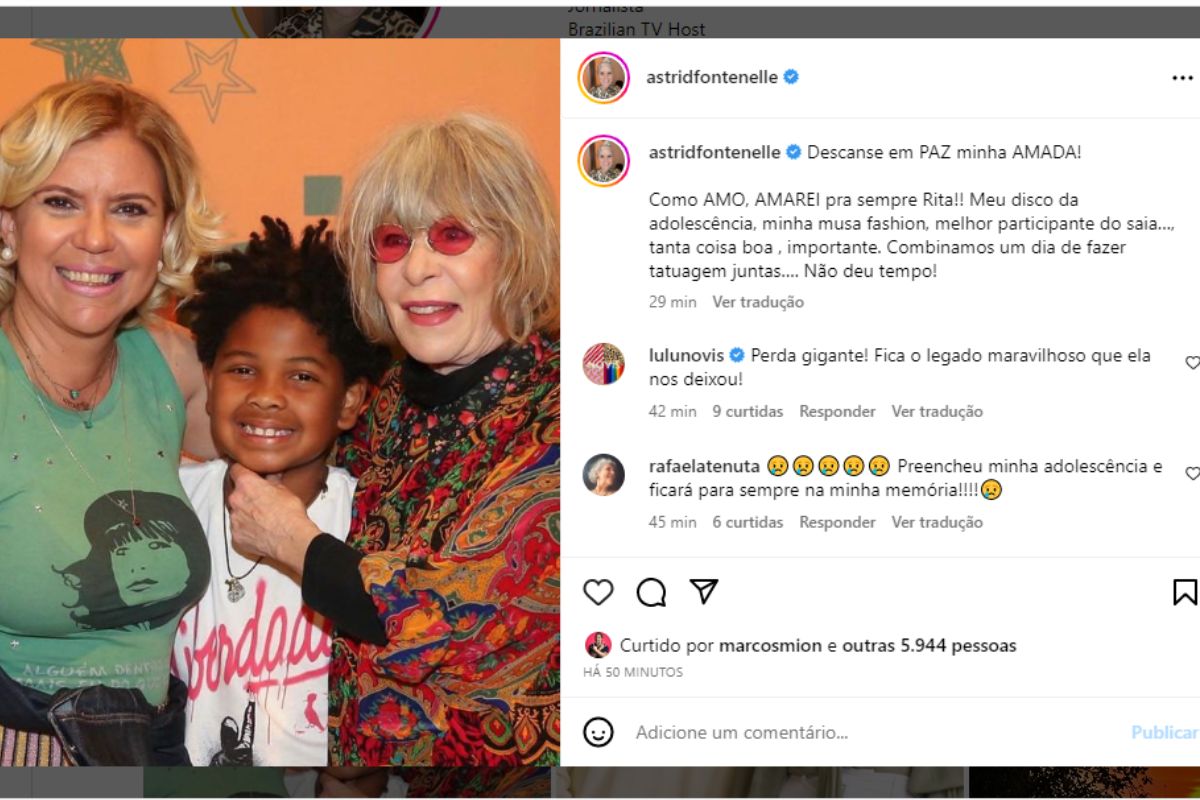Click the 'Publicar' button
Image resolution: width=1200 pixels, height=800 pixels.
tap(1164, 732)
